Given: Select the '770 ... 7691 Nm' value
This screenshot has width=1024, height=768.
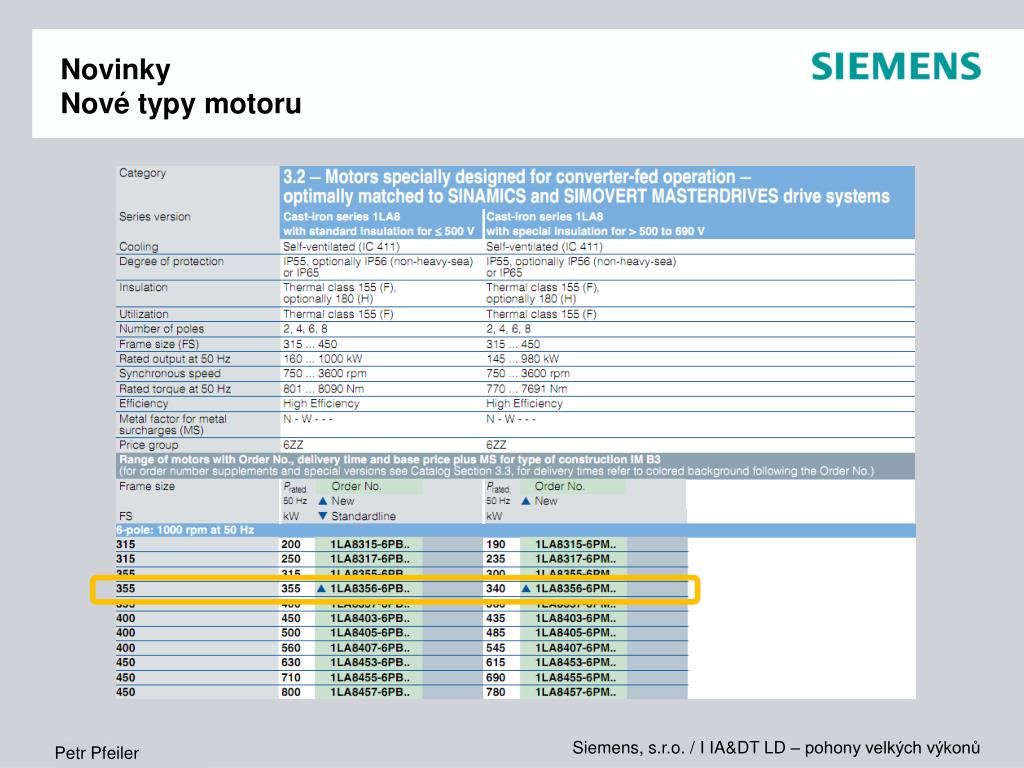Looking at the screenshot, I should click(x=526, y=389).
